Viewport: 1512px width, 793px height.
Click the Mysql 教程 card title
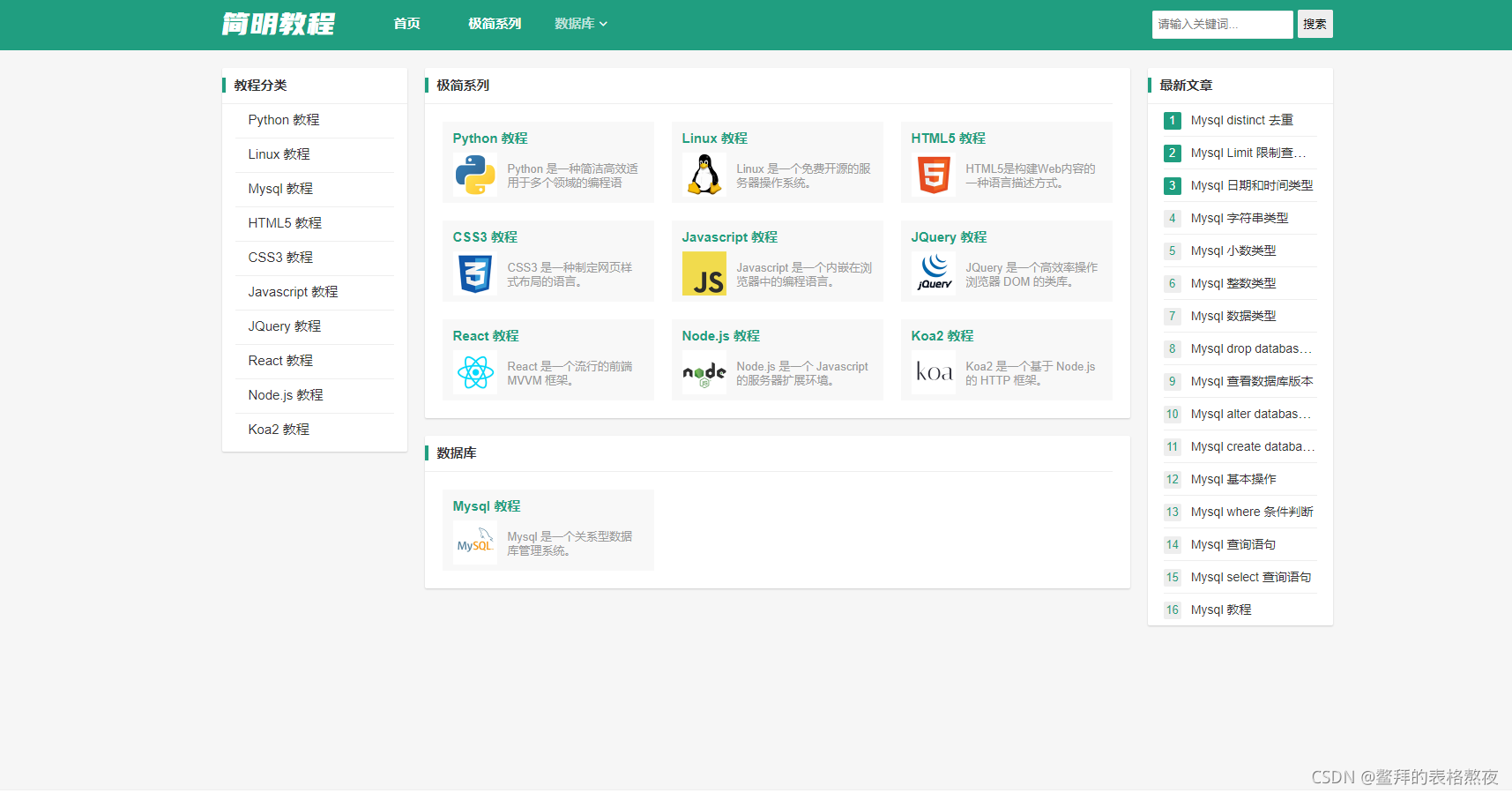487,506
